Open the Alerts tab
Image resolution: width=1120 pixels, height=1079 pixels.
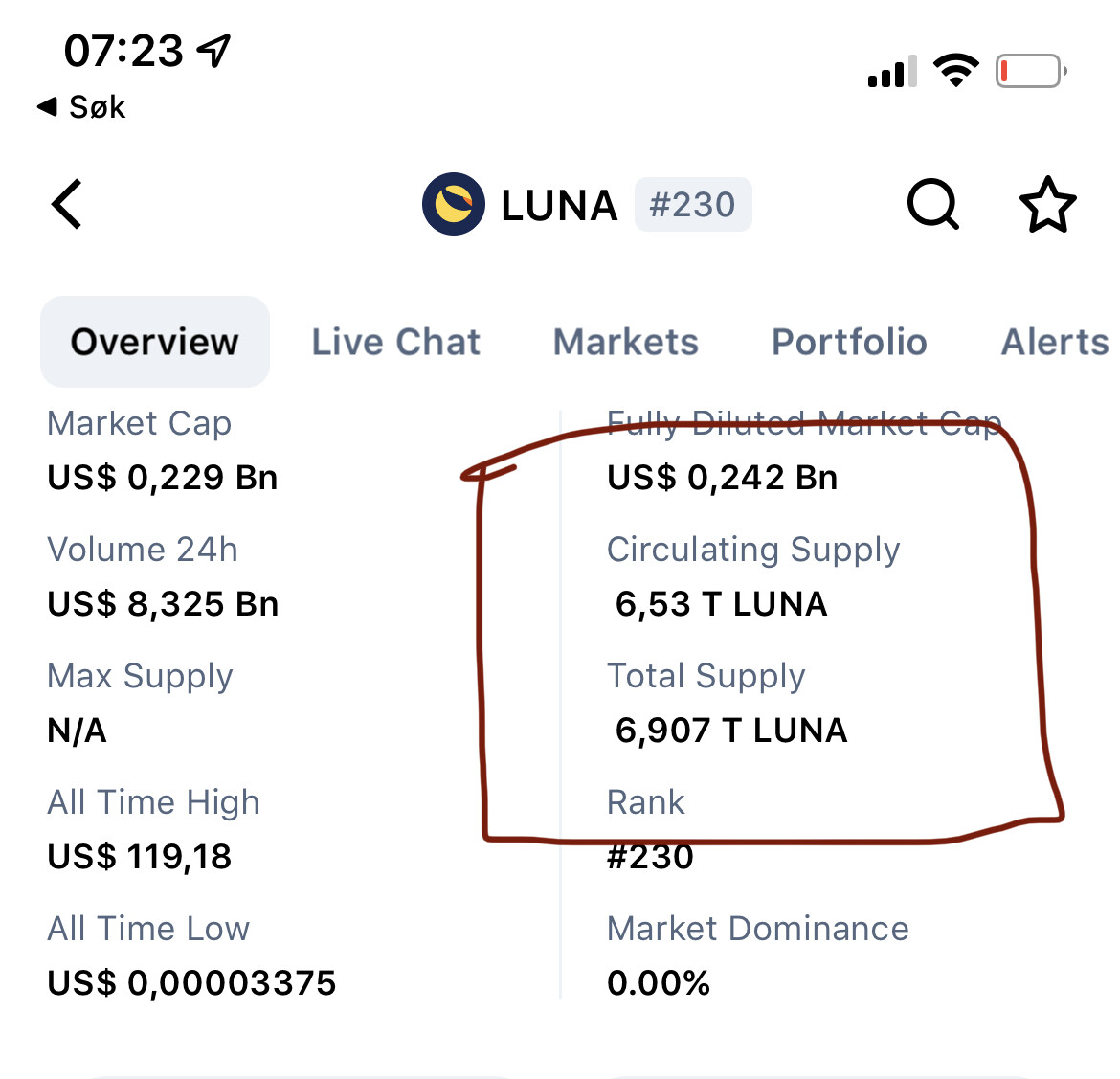point(1056,342)
